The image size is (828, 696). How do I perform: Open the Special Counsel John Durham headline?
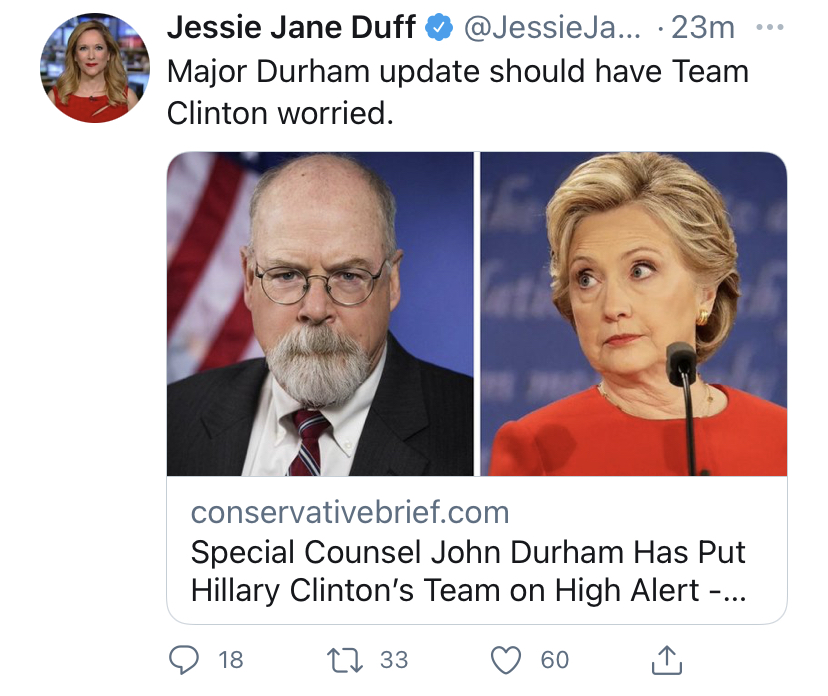pyautogui.click(x=468, y=571)
